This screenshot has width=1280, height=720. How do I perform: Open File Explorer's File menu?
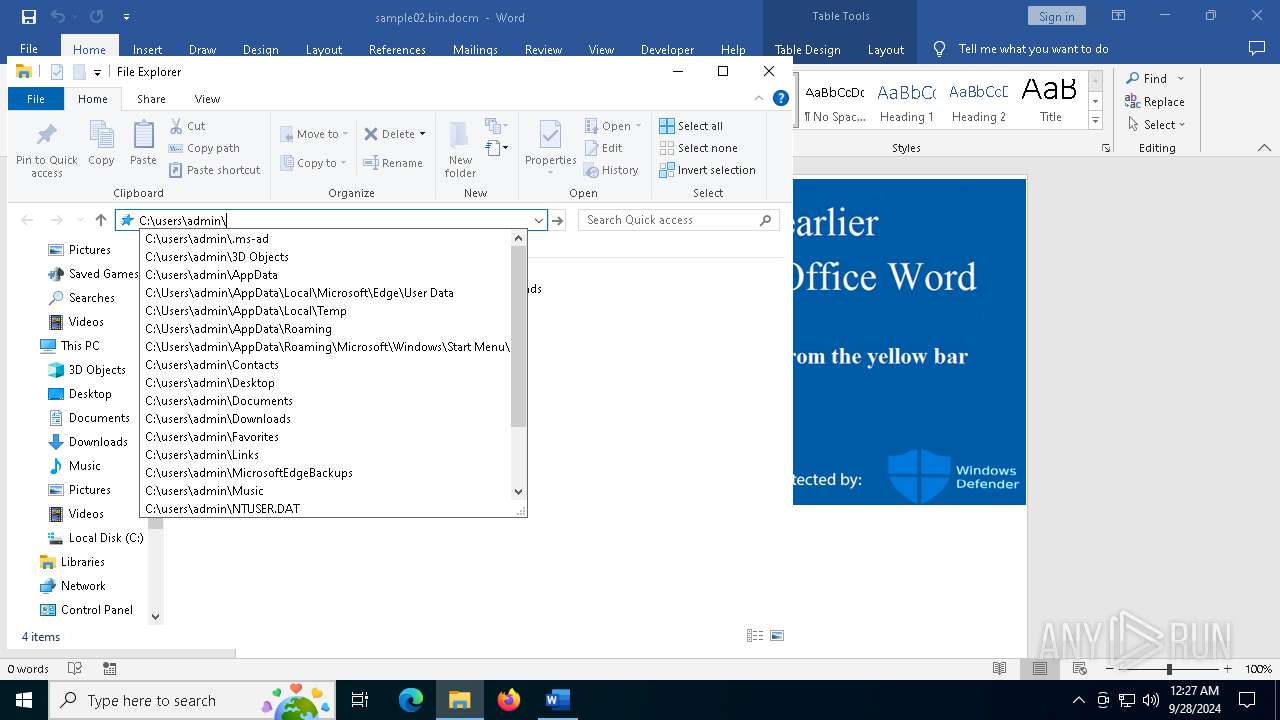point(35,99)
